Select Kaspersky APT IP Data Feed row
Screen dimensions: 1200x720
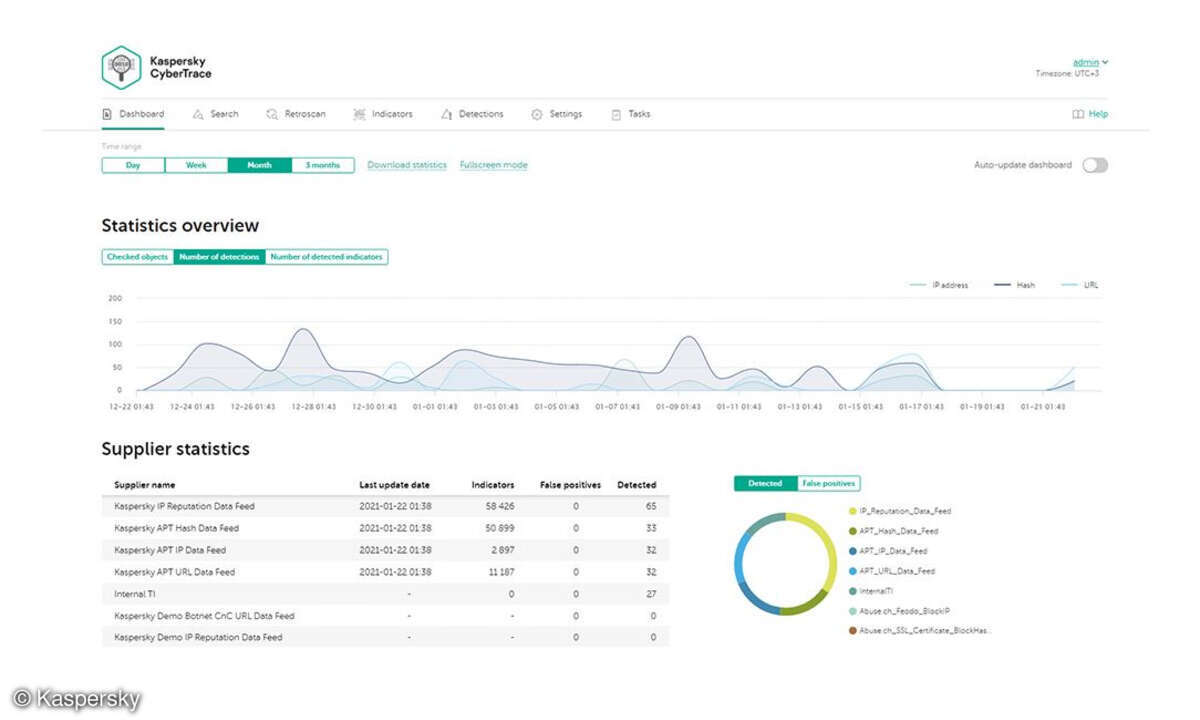(x=386, y=550)
